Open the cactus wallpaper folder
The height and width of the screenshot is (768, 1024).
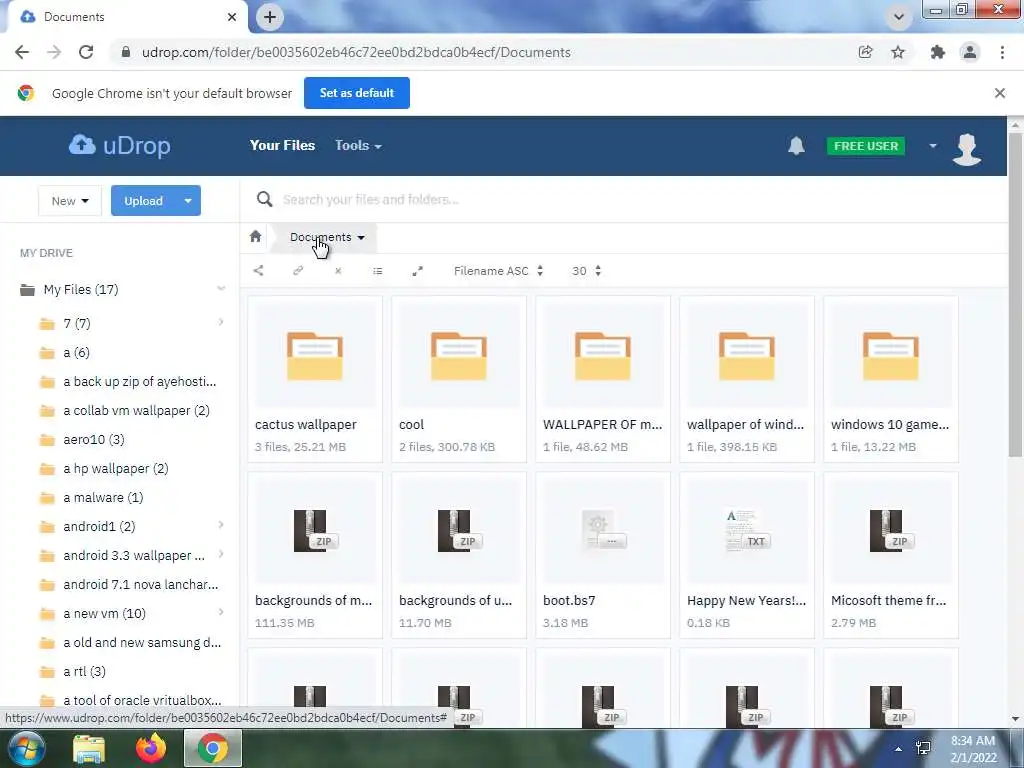tap(315, 379)
